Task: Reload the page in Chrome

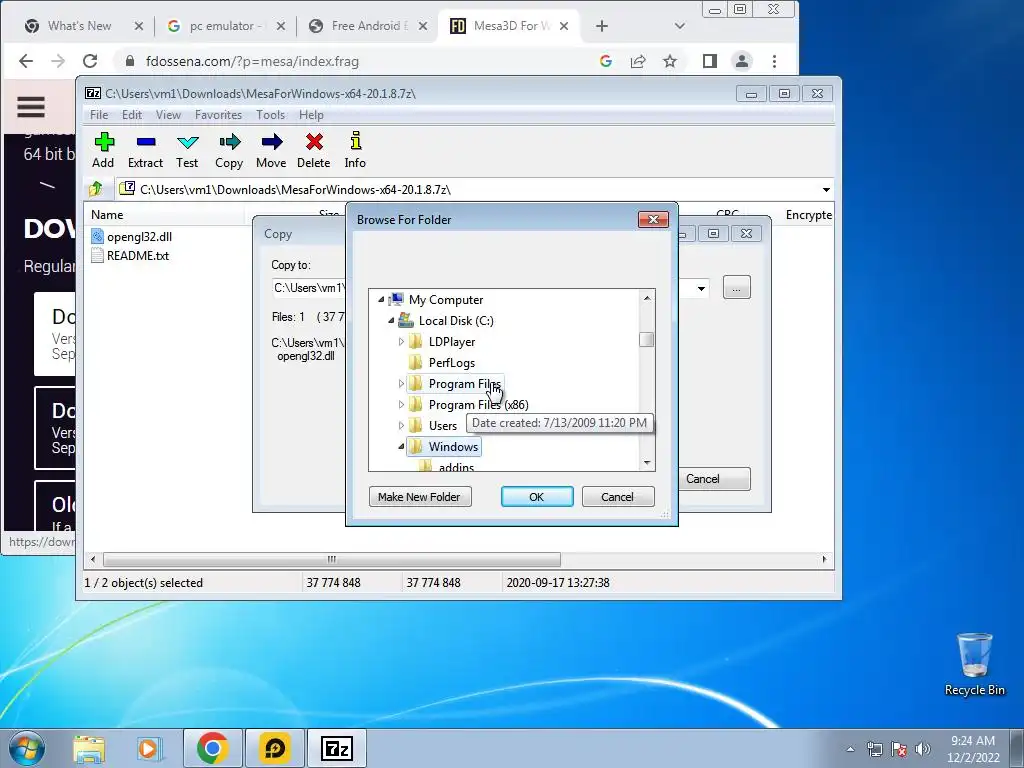Action: coord(90,61)
